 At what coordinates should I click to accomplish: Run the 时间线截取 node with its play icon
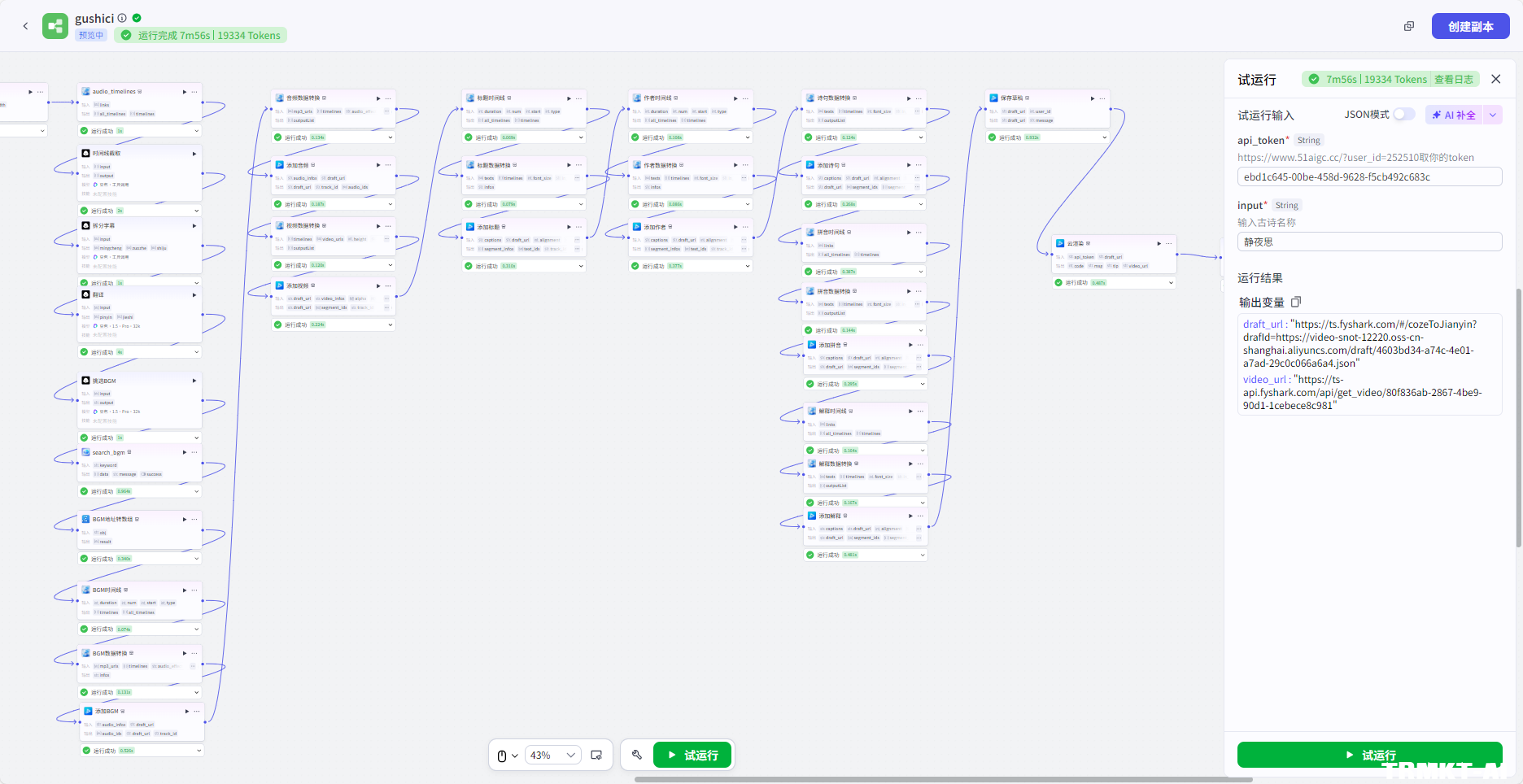coord(194,154)
